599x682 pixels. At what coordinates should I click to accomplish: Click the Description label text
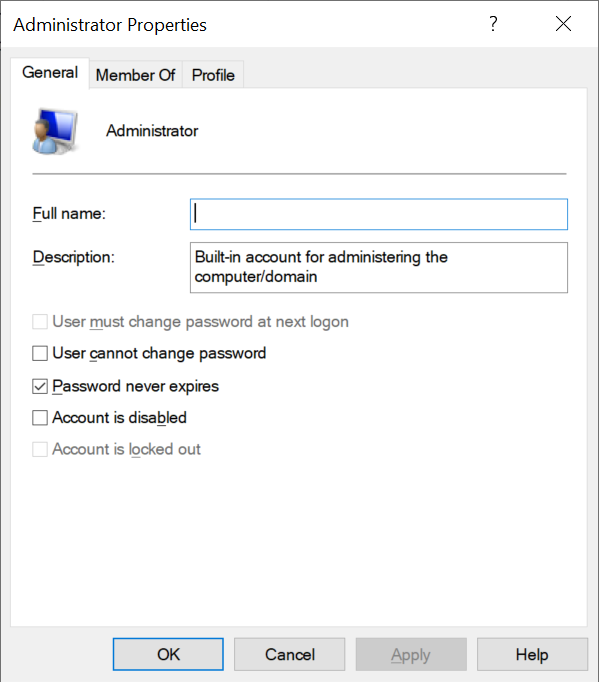coord(74,257)
